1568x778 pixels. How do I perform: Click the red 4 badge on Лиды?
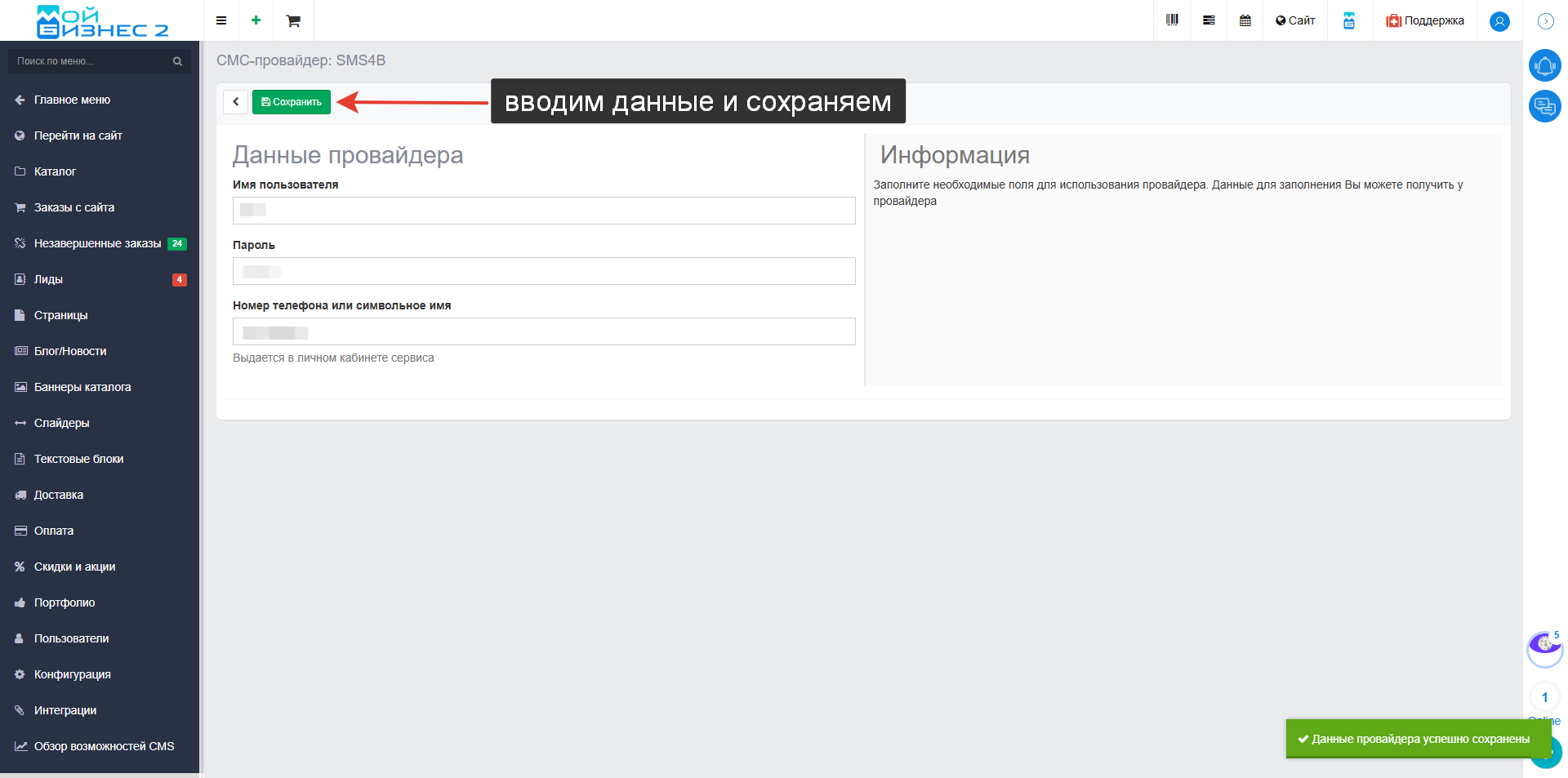tap(180, 279)
